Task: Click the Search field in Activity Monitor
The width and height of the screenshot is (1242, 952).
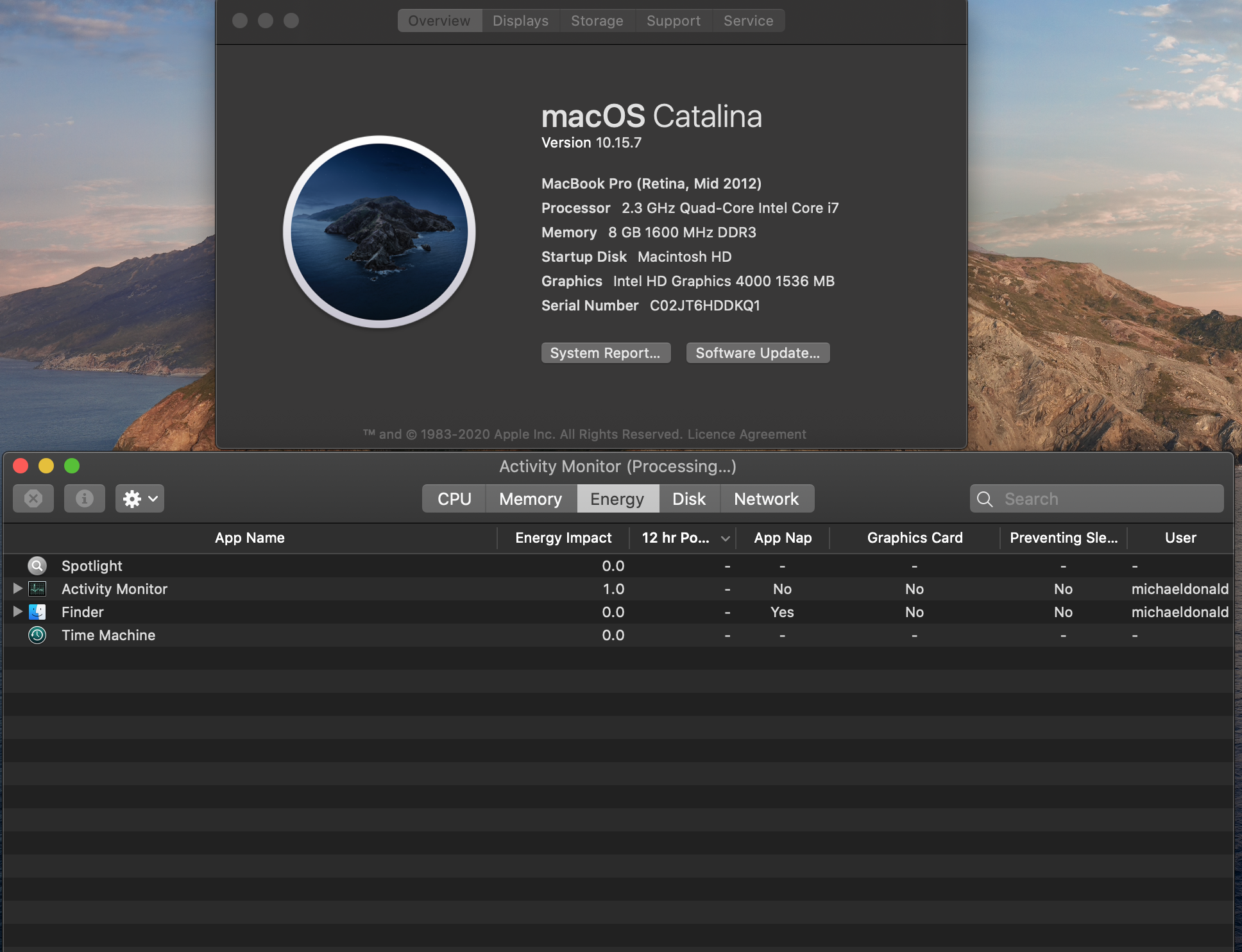Action: pyautogui.click(x=1097, y=499)
